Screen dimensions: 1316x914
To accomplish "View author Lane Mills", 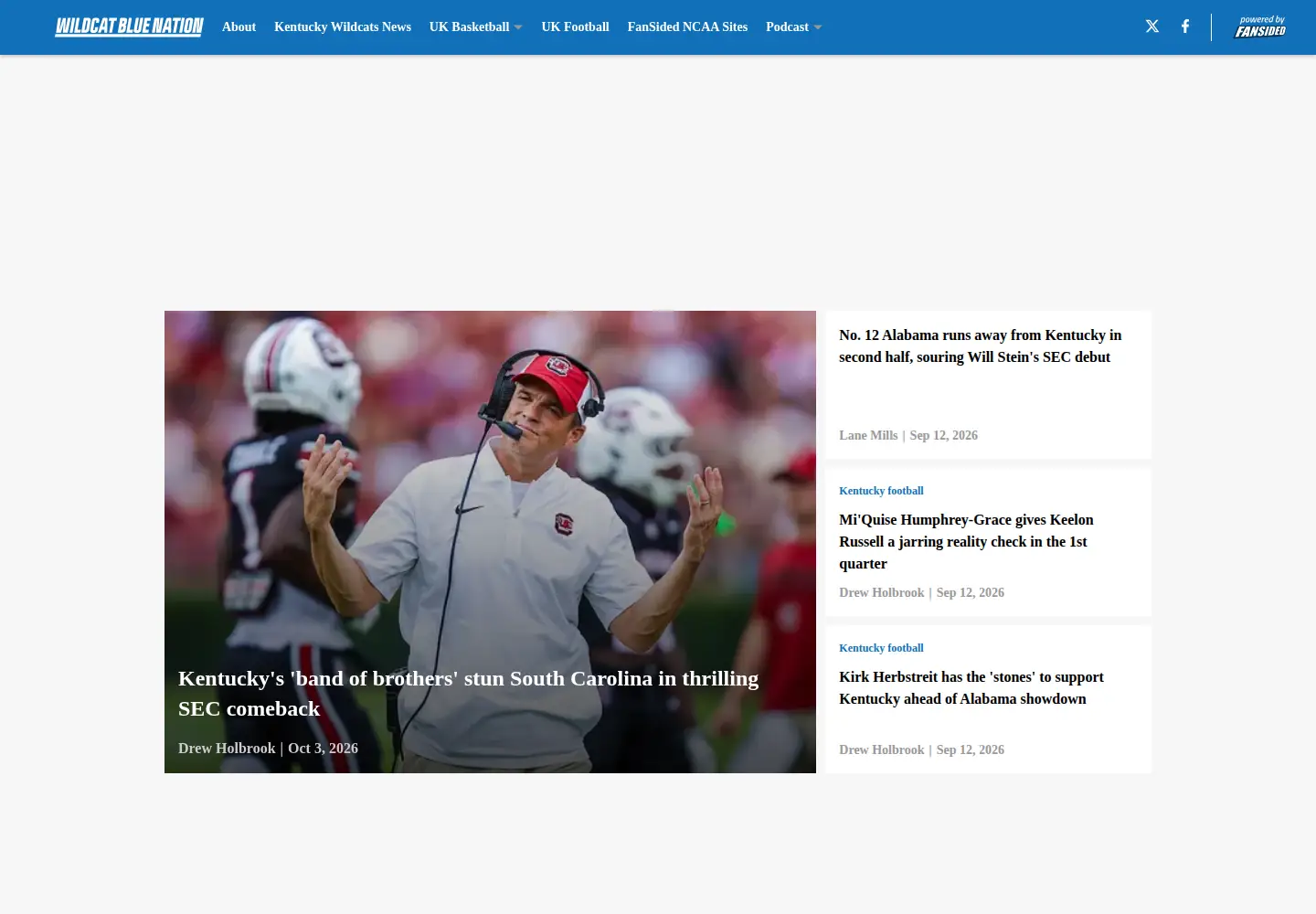I will [868, 435].
